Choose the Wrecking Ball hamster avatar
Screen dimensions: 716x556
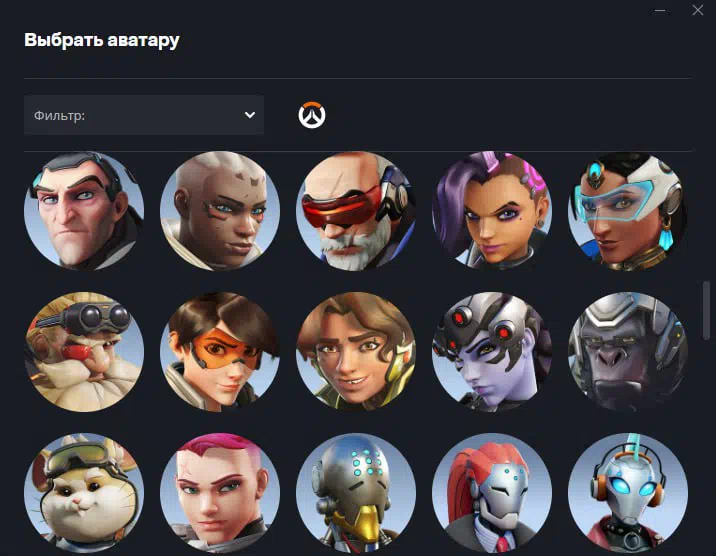coord(84,493)
